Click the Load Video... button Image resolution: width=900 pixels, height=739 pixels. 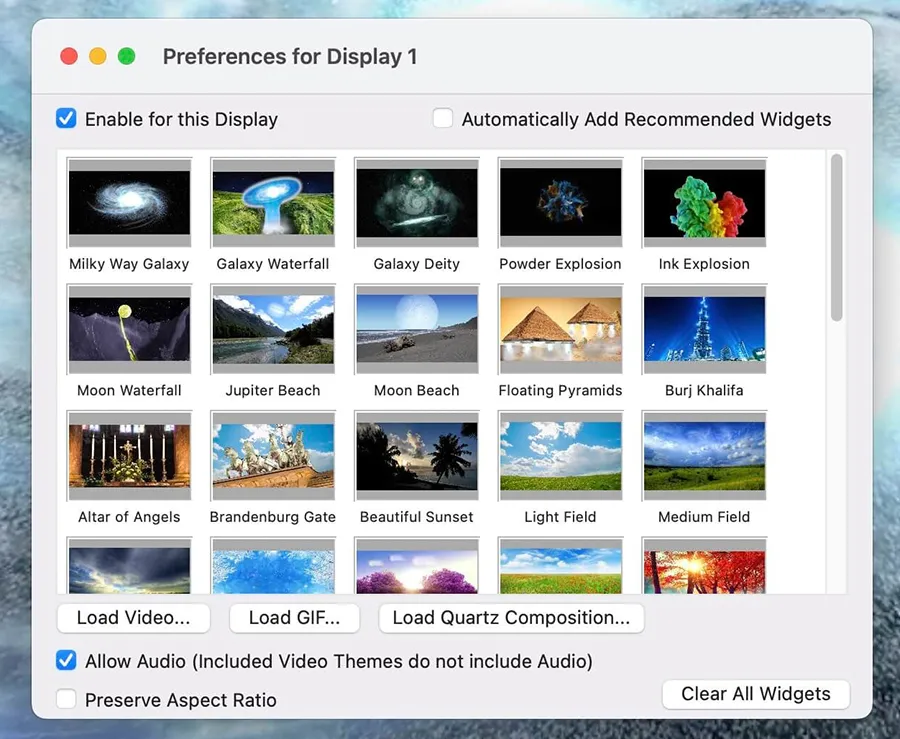pos(133,618)
